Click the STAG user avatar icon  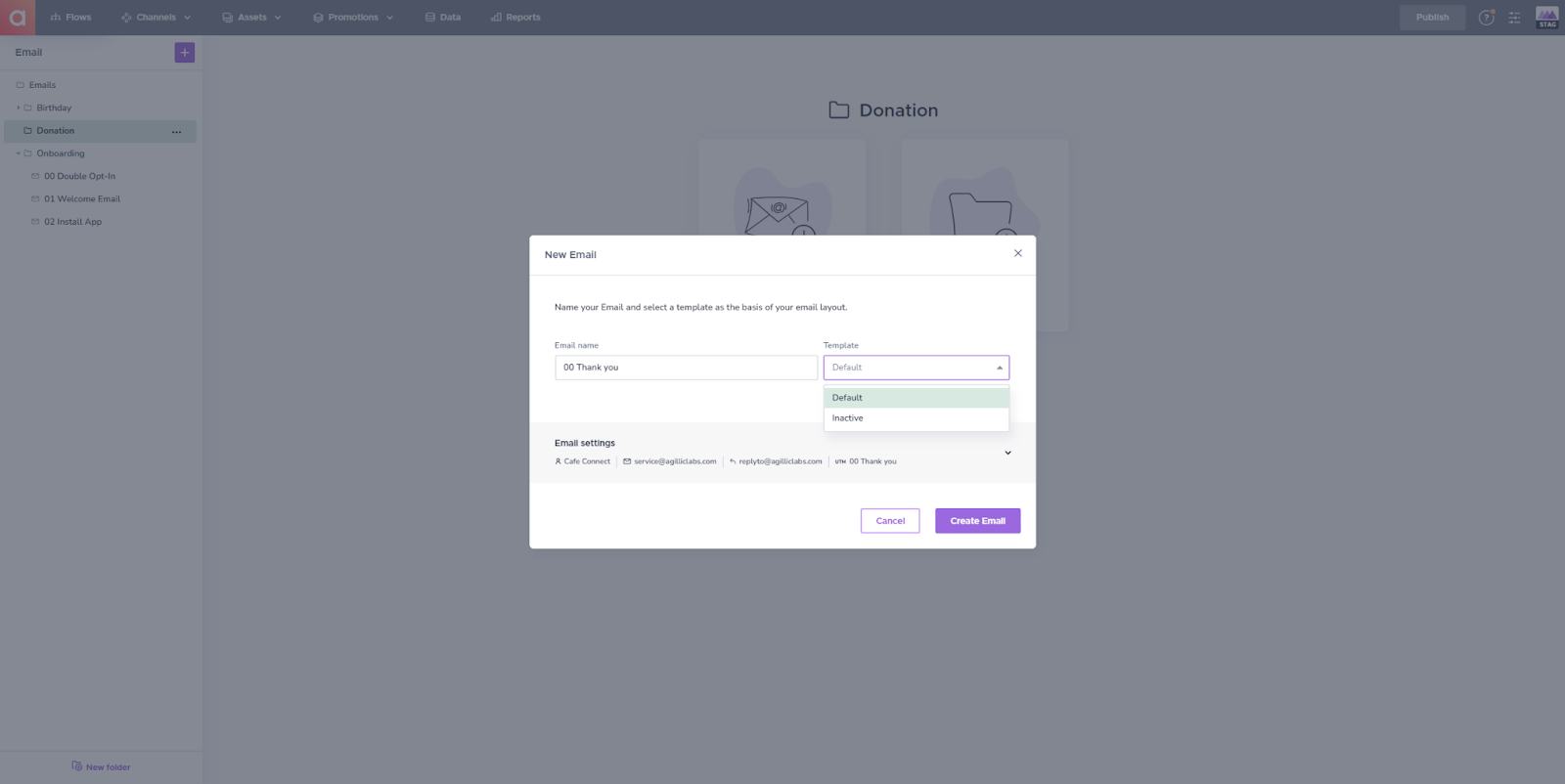[1546, 18]
